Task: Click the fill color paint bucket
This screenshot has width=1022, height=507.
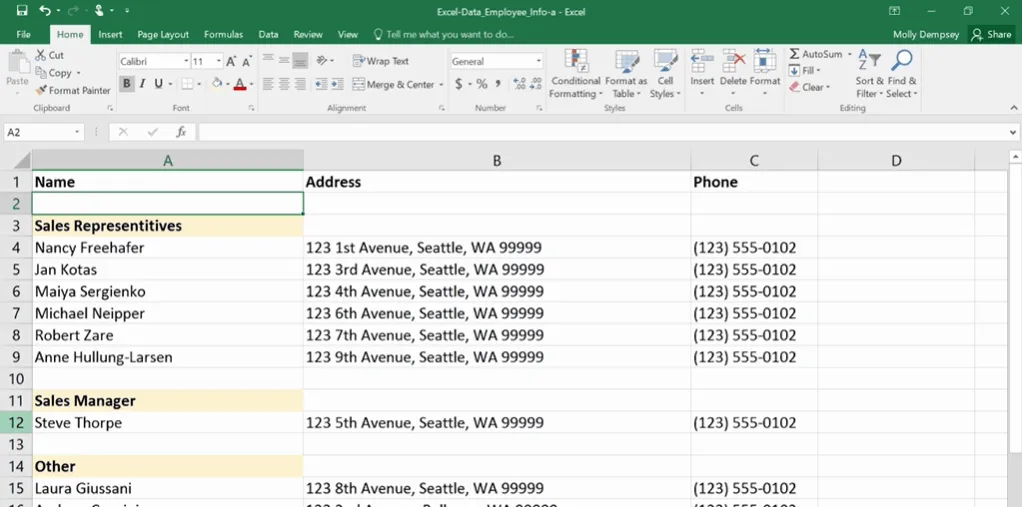Action: 217,84
